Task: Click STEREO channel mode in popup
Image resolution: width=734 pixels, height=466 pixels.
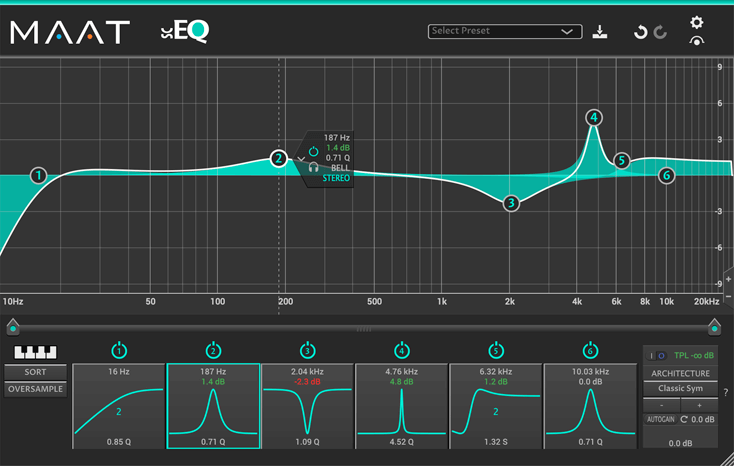Action: tap(336, 178)
